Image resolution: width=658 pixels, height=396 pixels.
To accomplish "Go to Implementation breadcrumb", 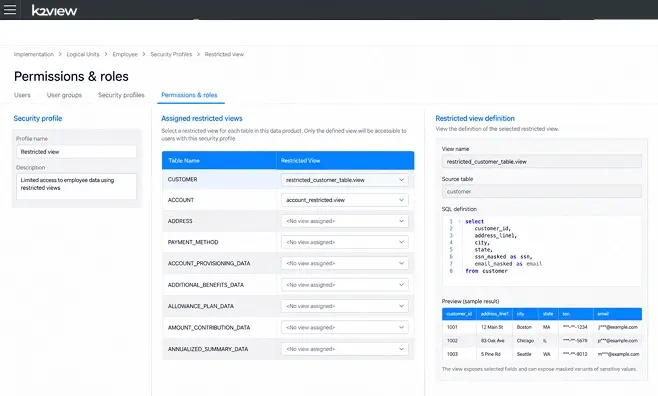I will [x=34, y=54].
